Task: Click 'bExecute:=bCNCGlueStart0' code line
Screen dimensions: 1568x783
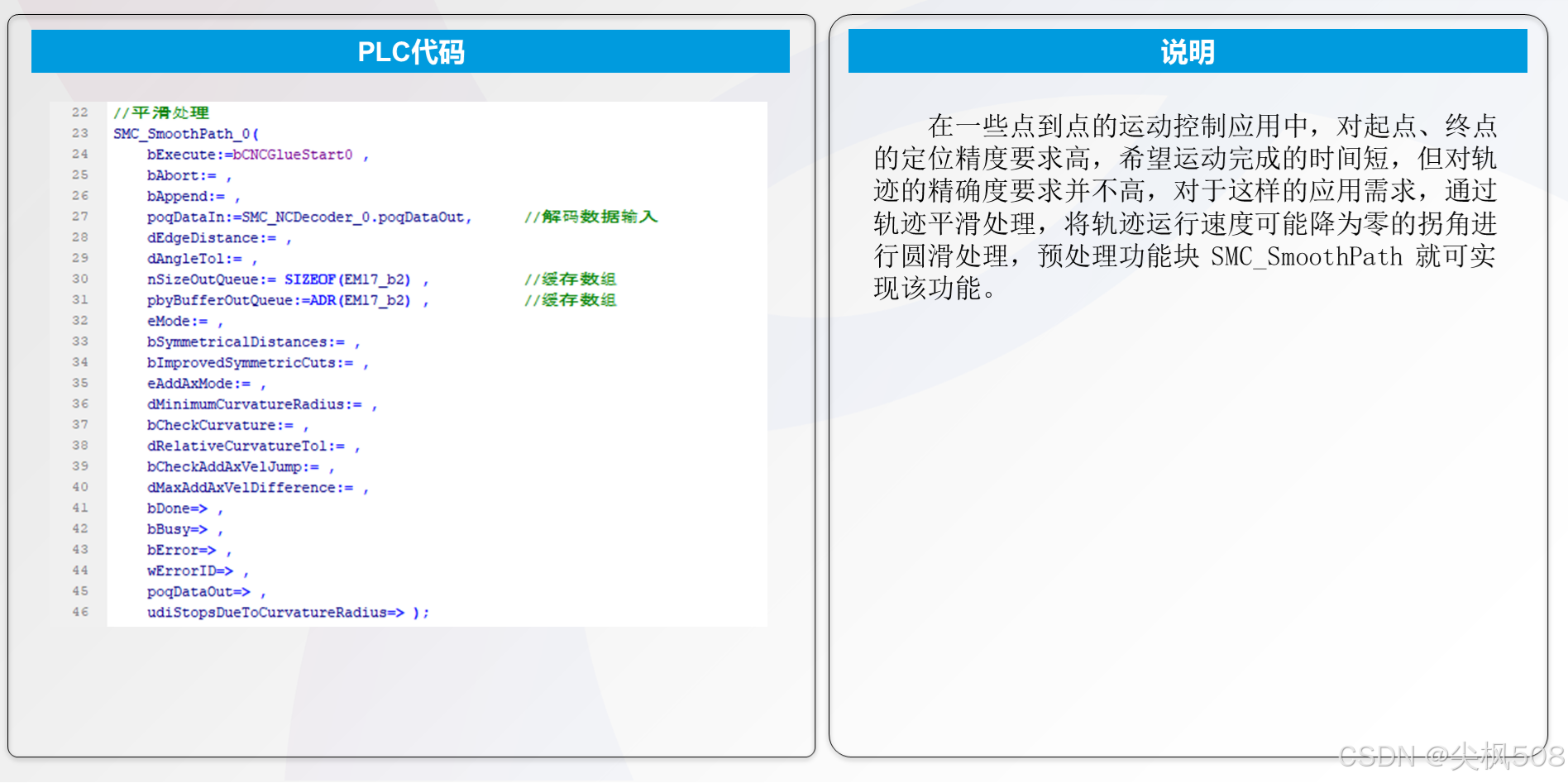Action: coord(258,155)
